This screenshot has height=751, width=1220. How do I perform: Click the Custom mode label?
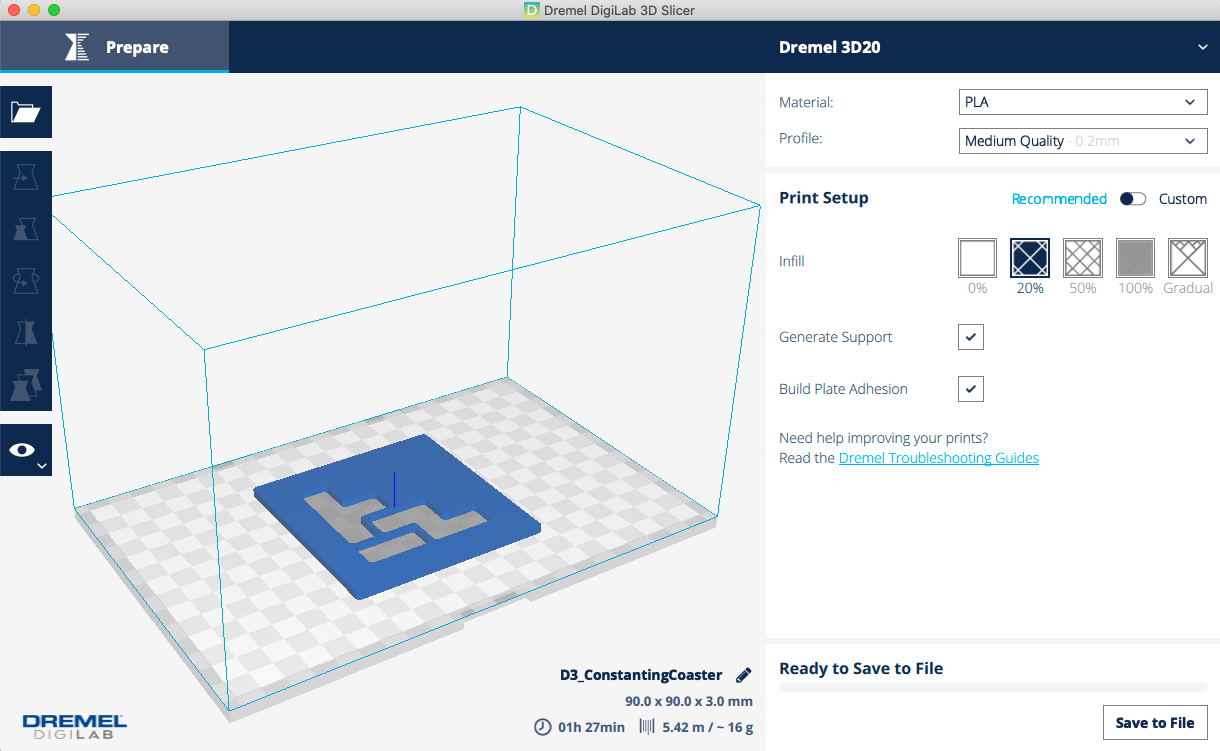[1183, 199]
